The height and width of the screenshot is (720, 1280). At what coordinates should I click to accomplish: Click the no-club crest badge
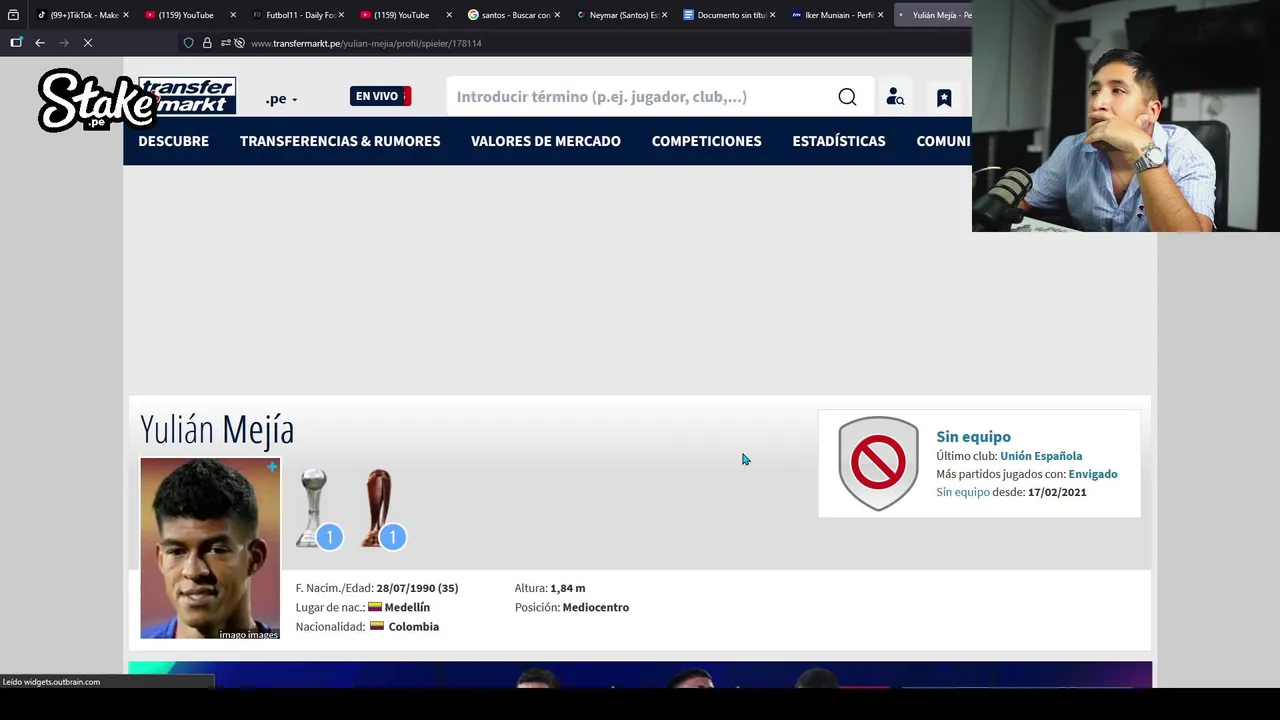point(878,464)
